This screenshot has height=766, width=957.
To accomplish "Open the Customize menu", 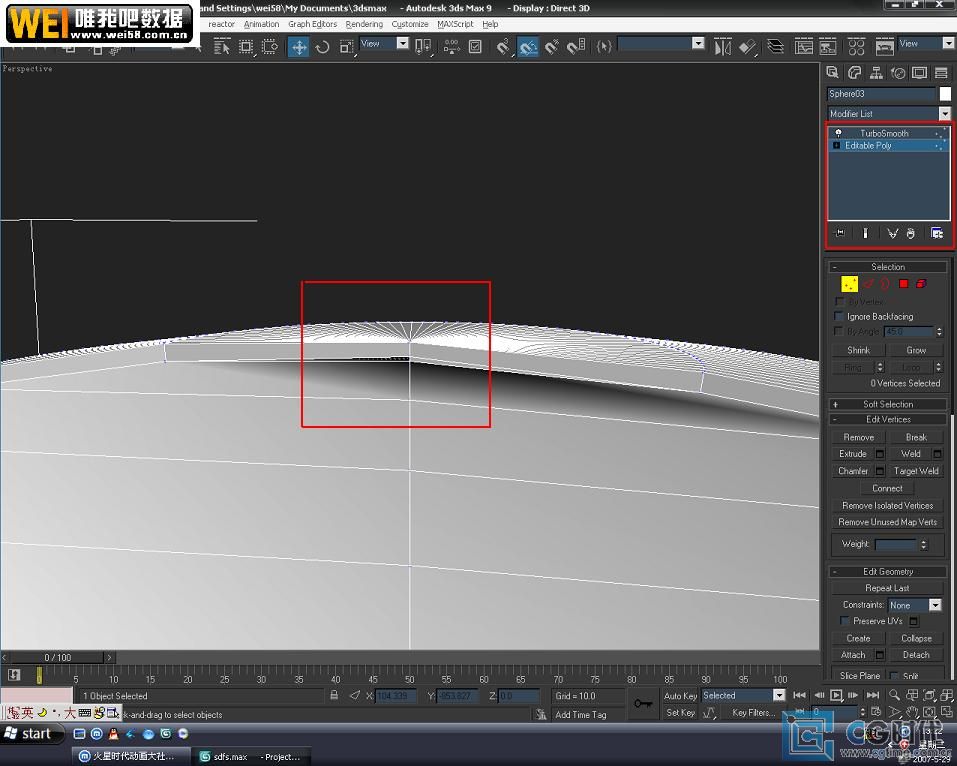I will (410, 24).
